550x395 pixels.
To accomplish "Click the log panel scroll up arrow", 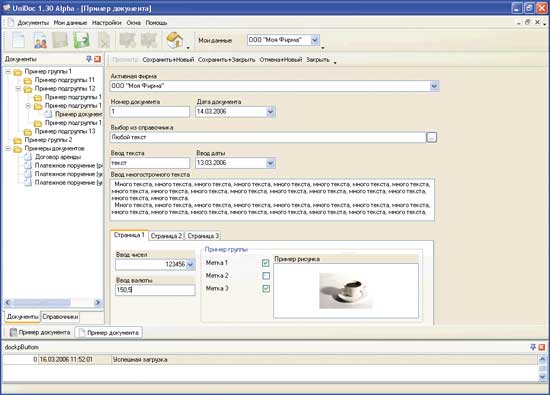I will (x=542, y=359).
